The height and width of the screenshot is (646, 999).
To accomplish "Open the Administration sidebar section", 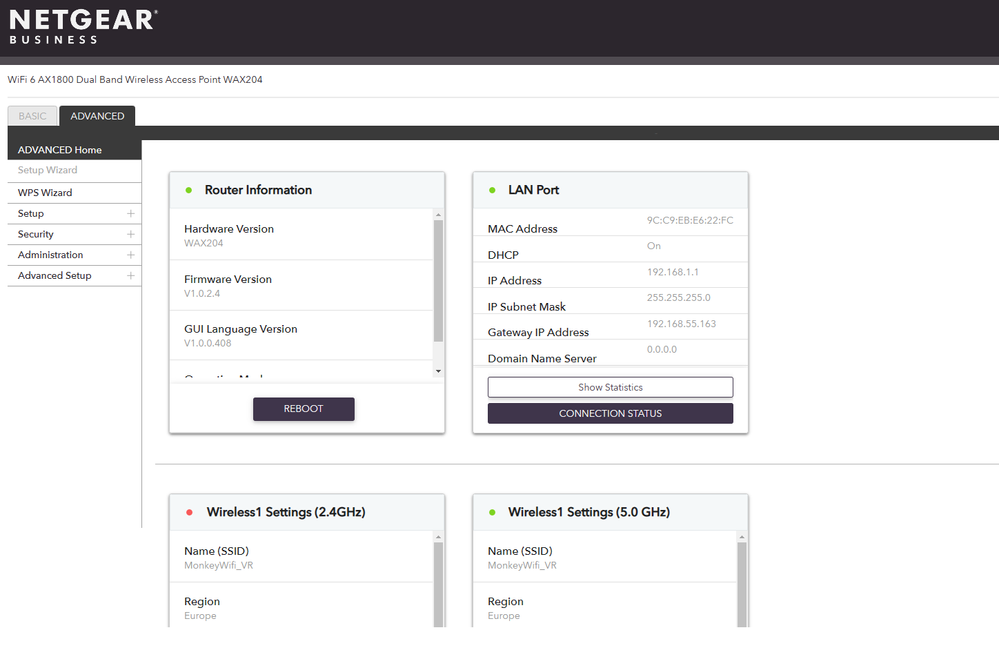I will (x=75, y=255).
